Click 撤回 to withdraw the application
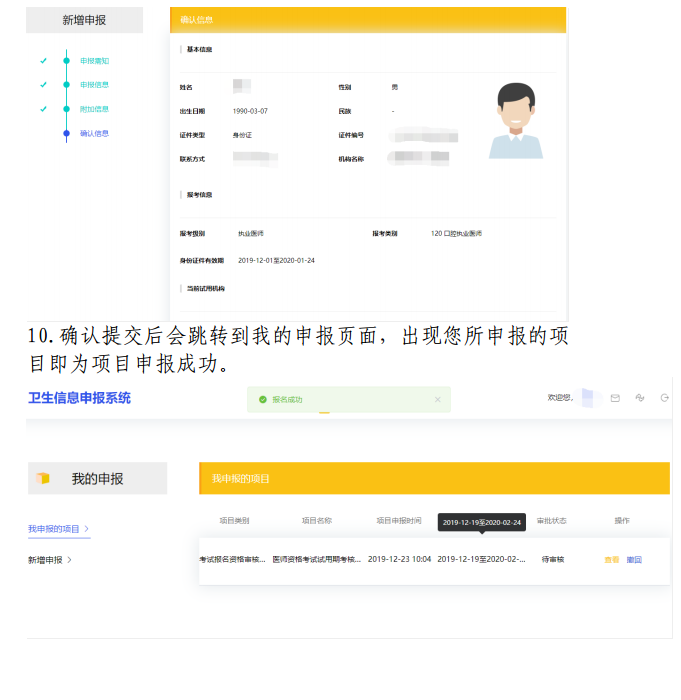 pyautogui.click(x=634, y=559)
